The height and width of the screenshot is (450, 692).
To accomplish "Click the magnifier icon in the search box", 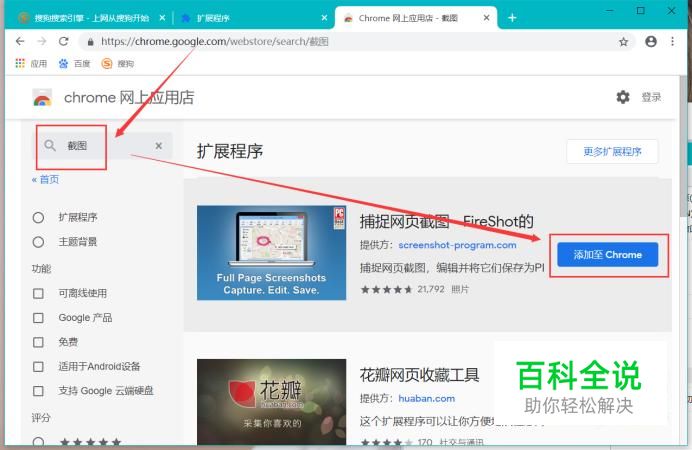I will 50,145.
